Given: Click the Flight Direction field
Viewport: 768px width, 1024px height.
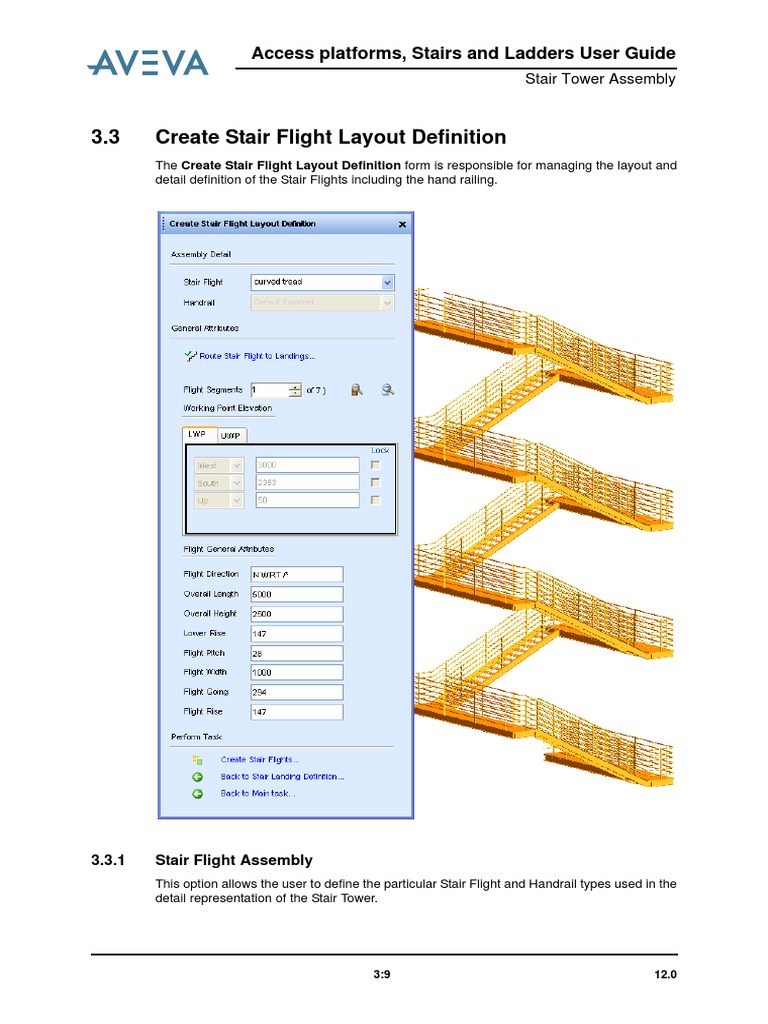Looking at the screenshot, I should (x=296, y=575).
